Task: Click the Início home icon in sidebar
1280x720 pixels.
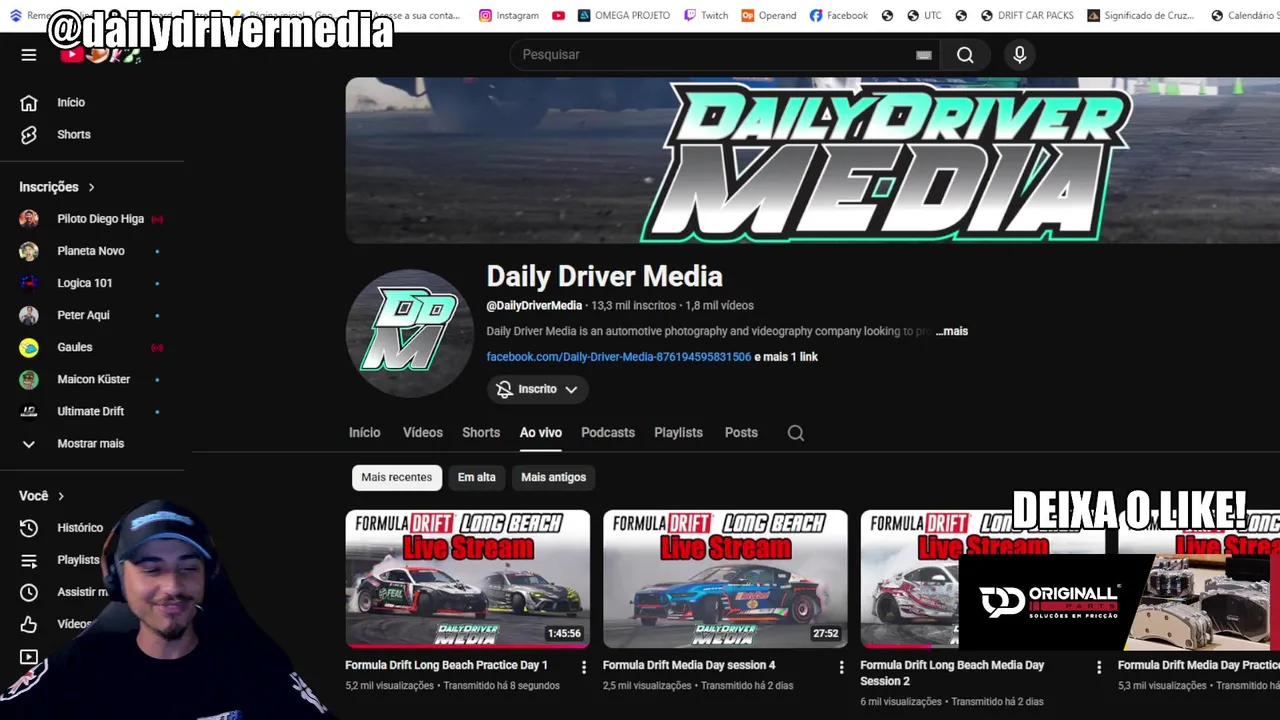Action: (29, 102)
